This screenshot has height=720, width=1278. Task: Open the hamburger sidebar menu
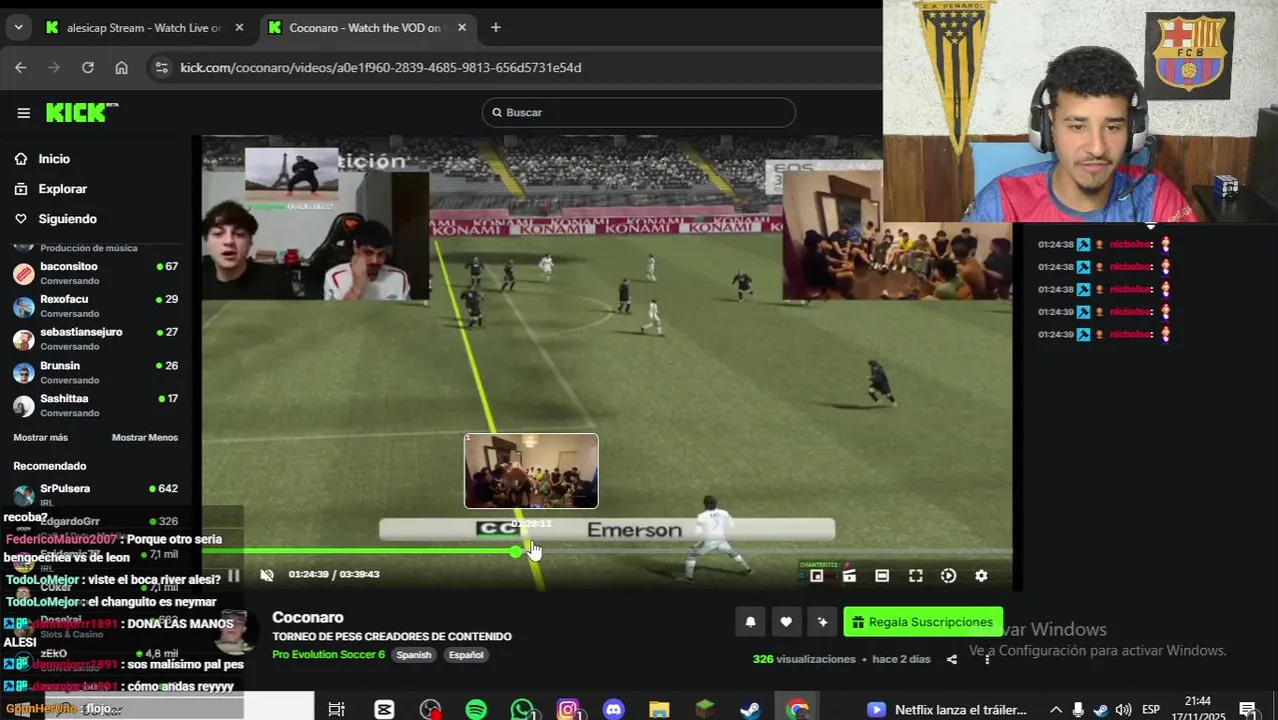23,113
